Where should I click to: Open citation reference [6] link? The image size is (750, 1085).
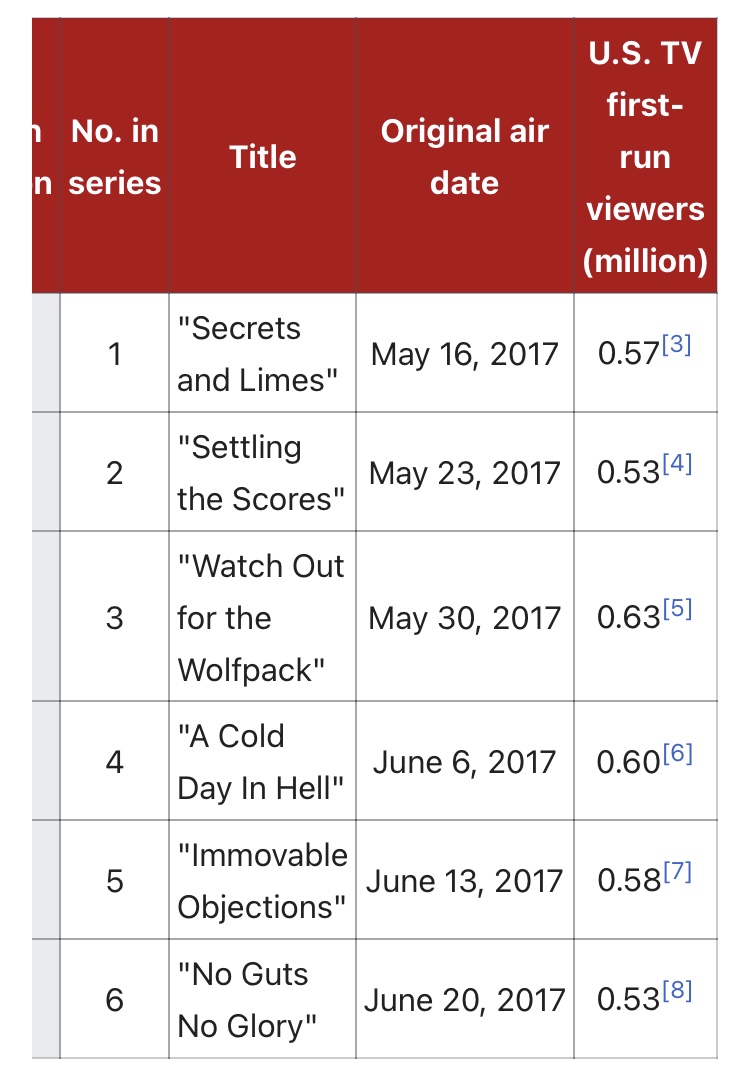pyautogui.click(x=678, y=752)
